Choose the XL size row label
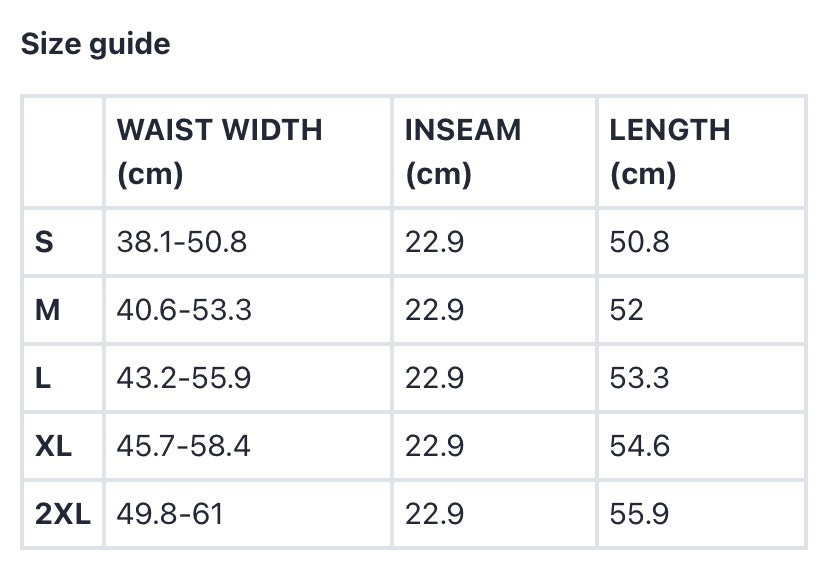This screenshot has width=828, height=566. (53, 446)
